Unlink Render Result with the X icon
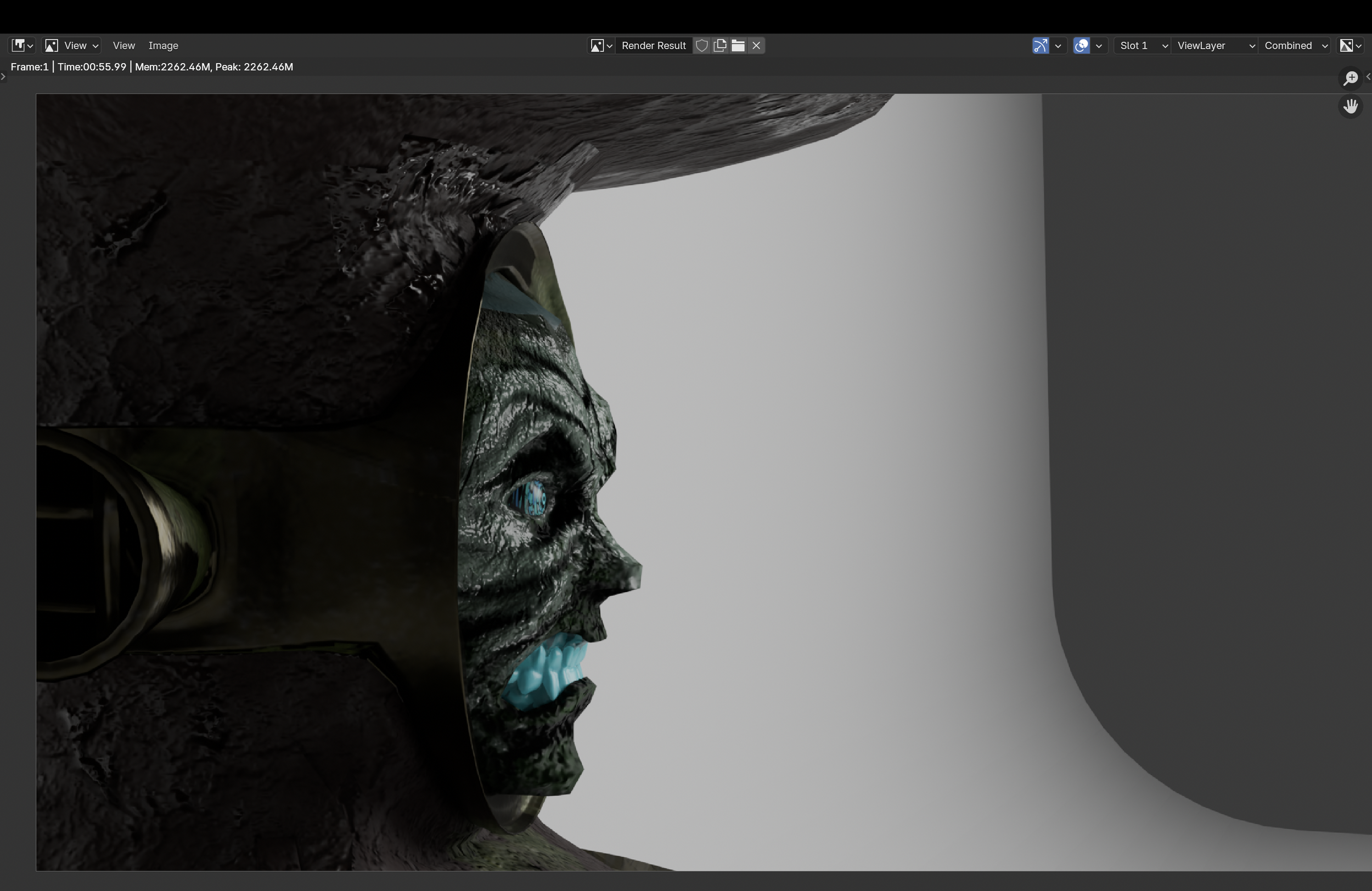Viewport: 1372px width, 891px height. click(756, 46)
